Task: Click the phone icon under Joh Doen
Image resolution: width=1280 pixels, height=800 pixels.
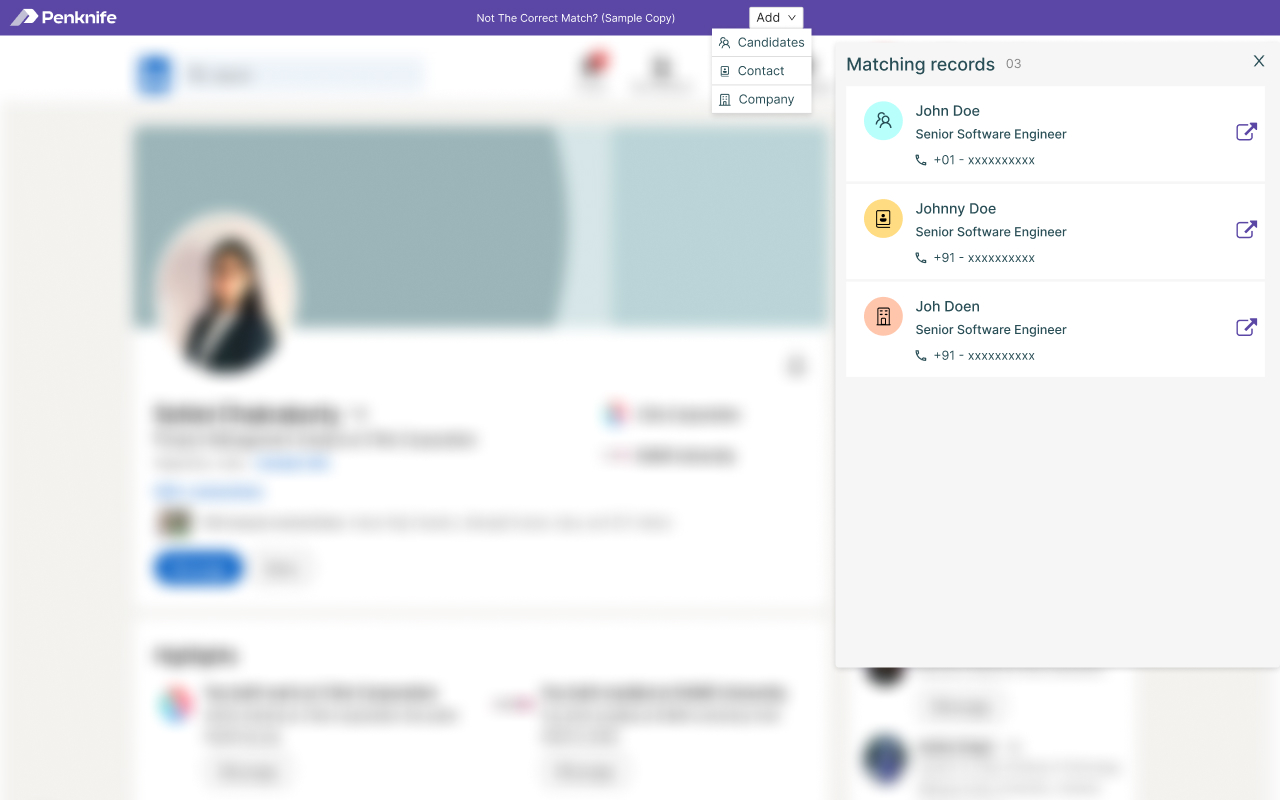Action: (x=921, y=356)
